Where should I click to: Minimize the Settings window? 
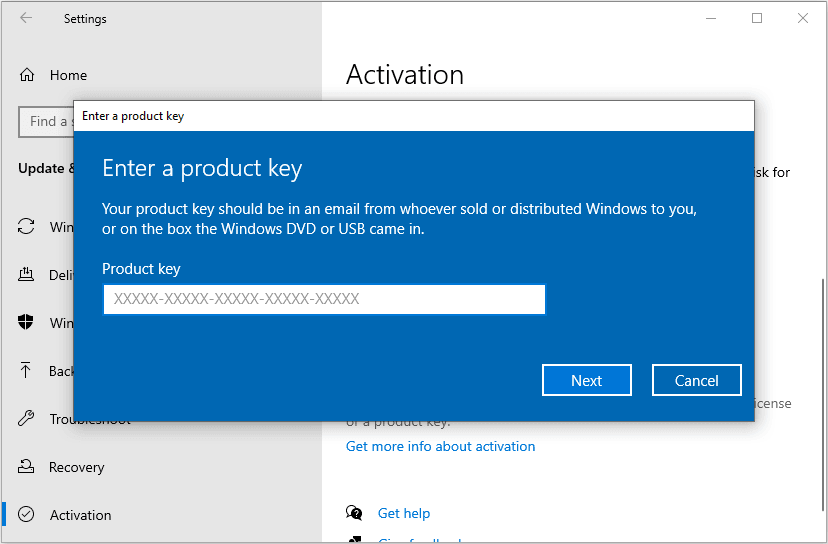pos(711,18)
